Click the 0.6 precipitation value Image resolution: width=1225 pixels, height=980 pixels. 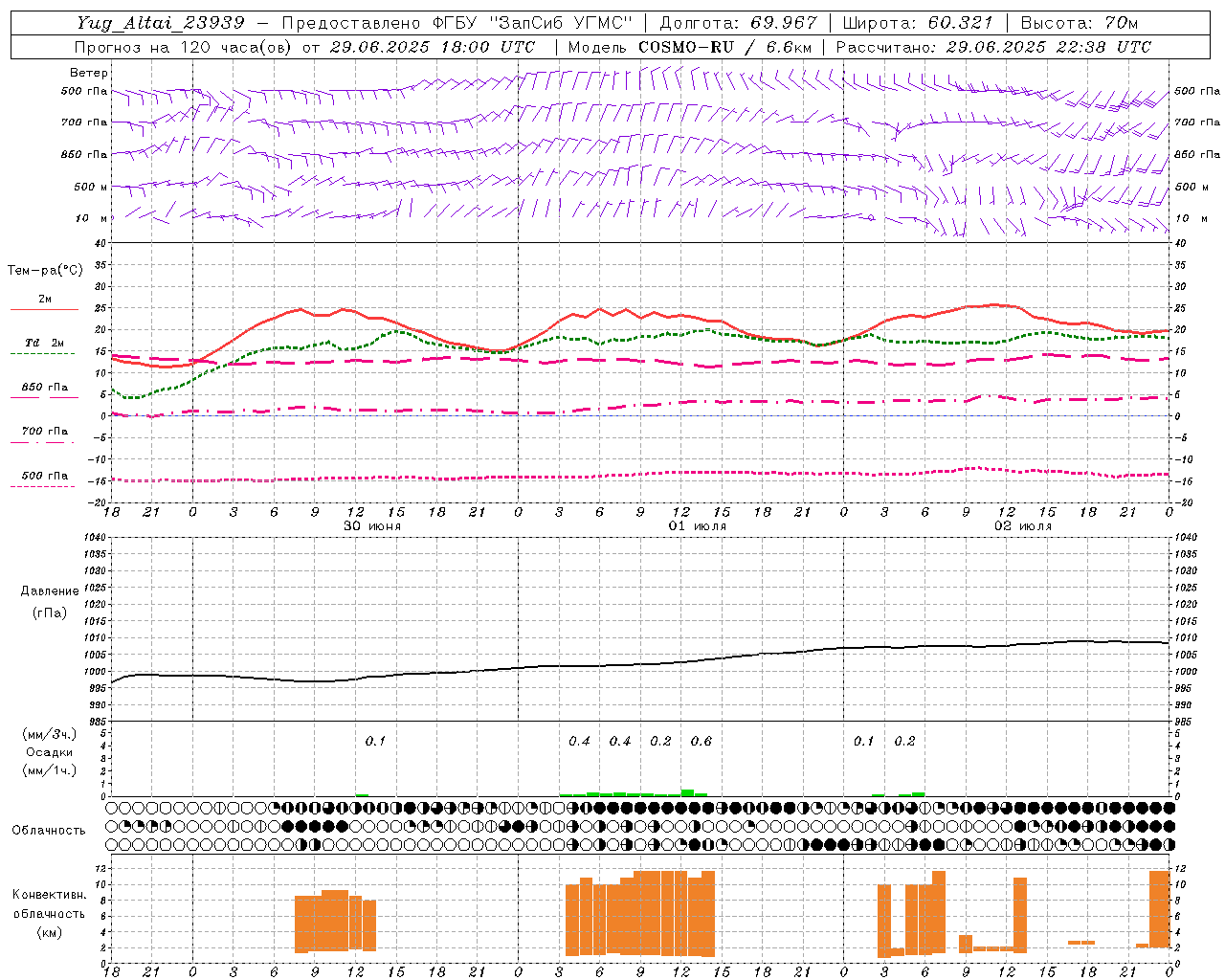click(x=702, y=741)
